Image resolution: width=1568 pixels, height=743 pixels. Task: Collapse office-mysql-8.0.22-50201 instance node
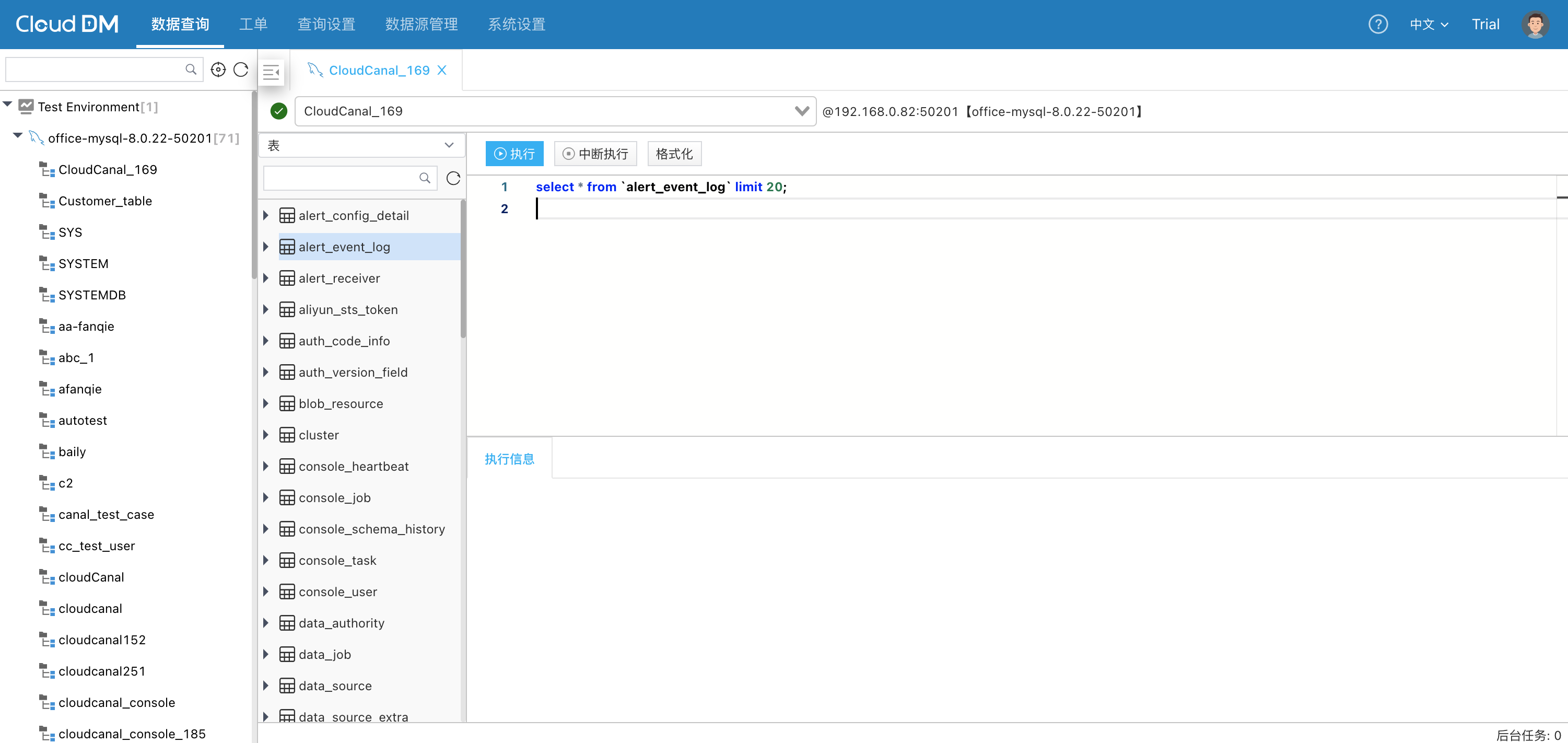[x=18, y=136]
